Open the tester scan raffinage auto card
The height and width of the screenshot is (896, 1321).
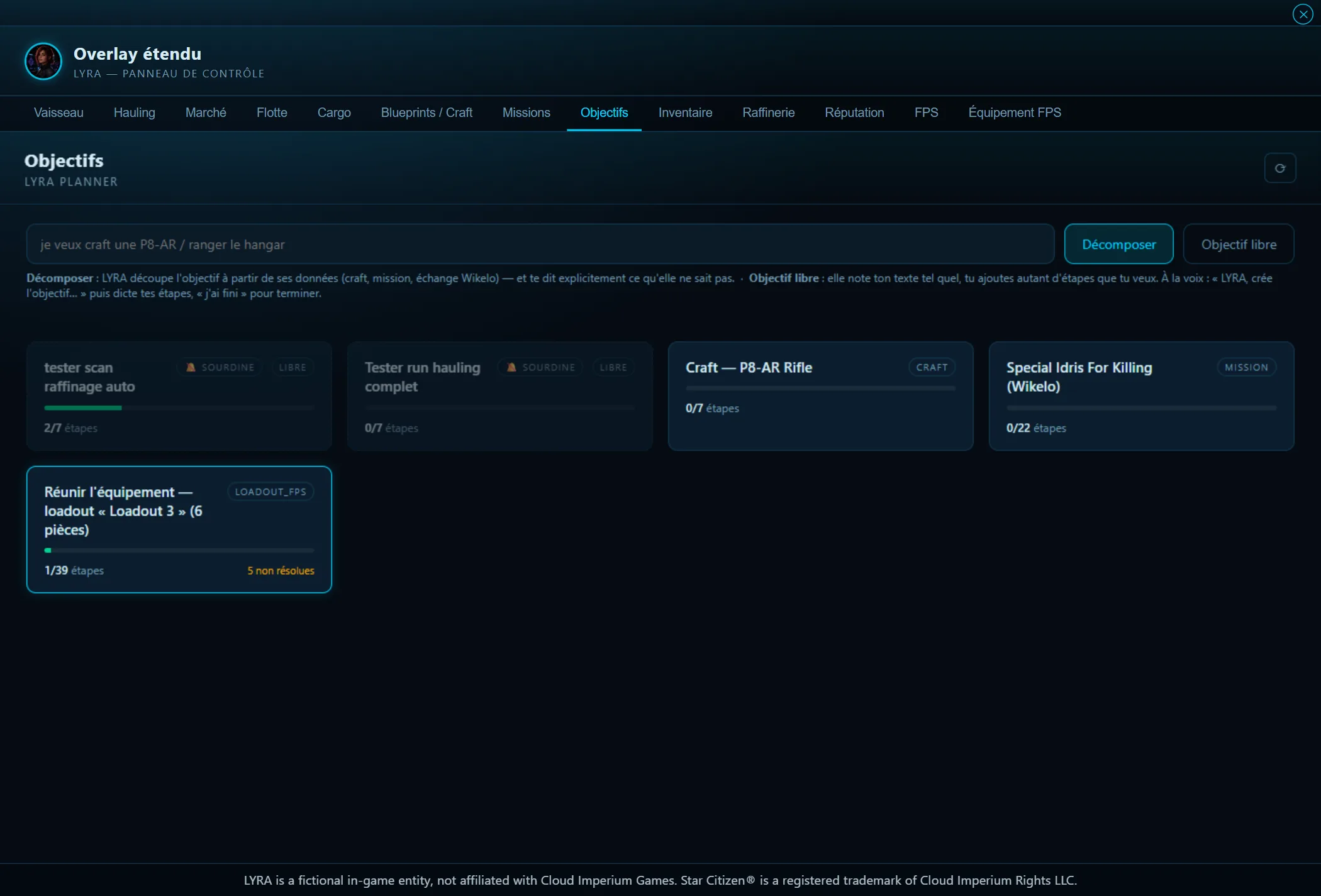179,396
